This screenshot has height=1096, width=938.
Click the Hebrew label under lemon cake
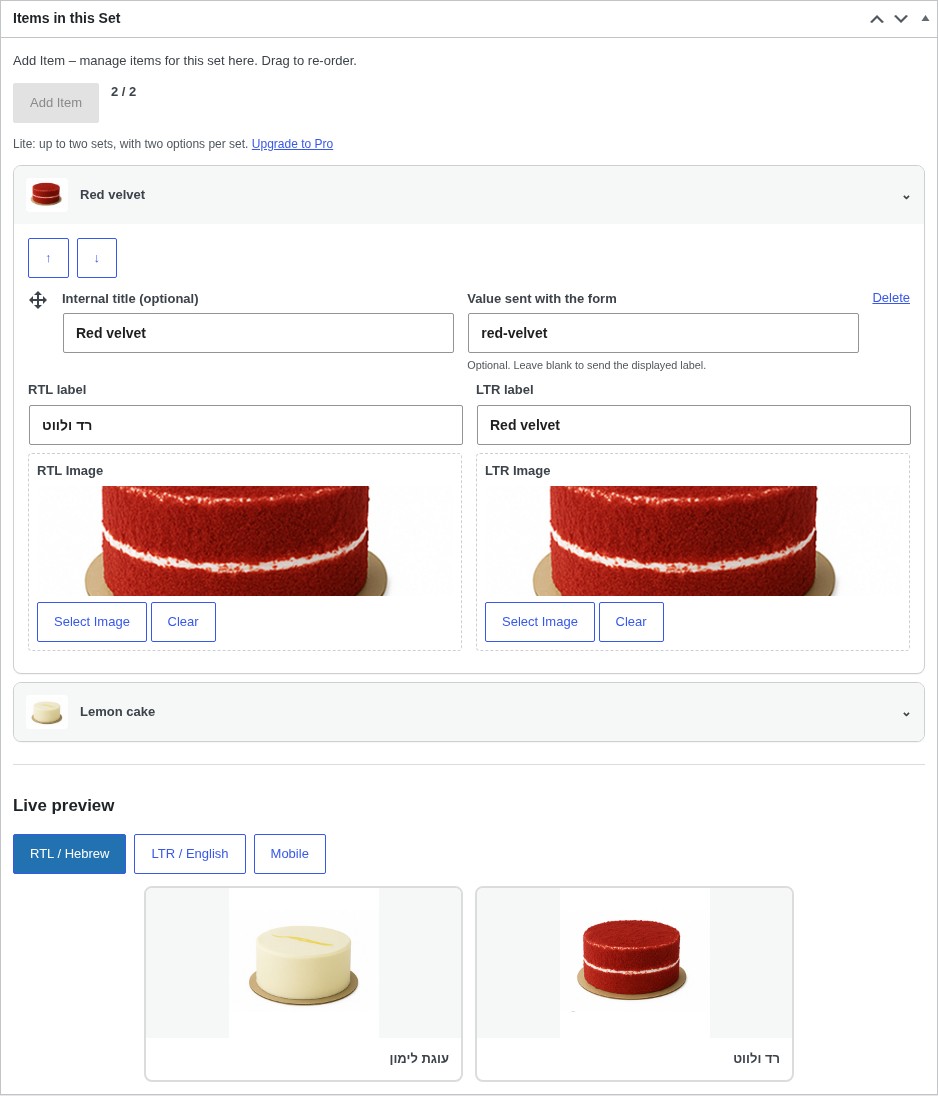[x=419, y=1058]
